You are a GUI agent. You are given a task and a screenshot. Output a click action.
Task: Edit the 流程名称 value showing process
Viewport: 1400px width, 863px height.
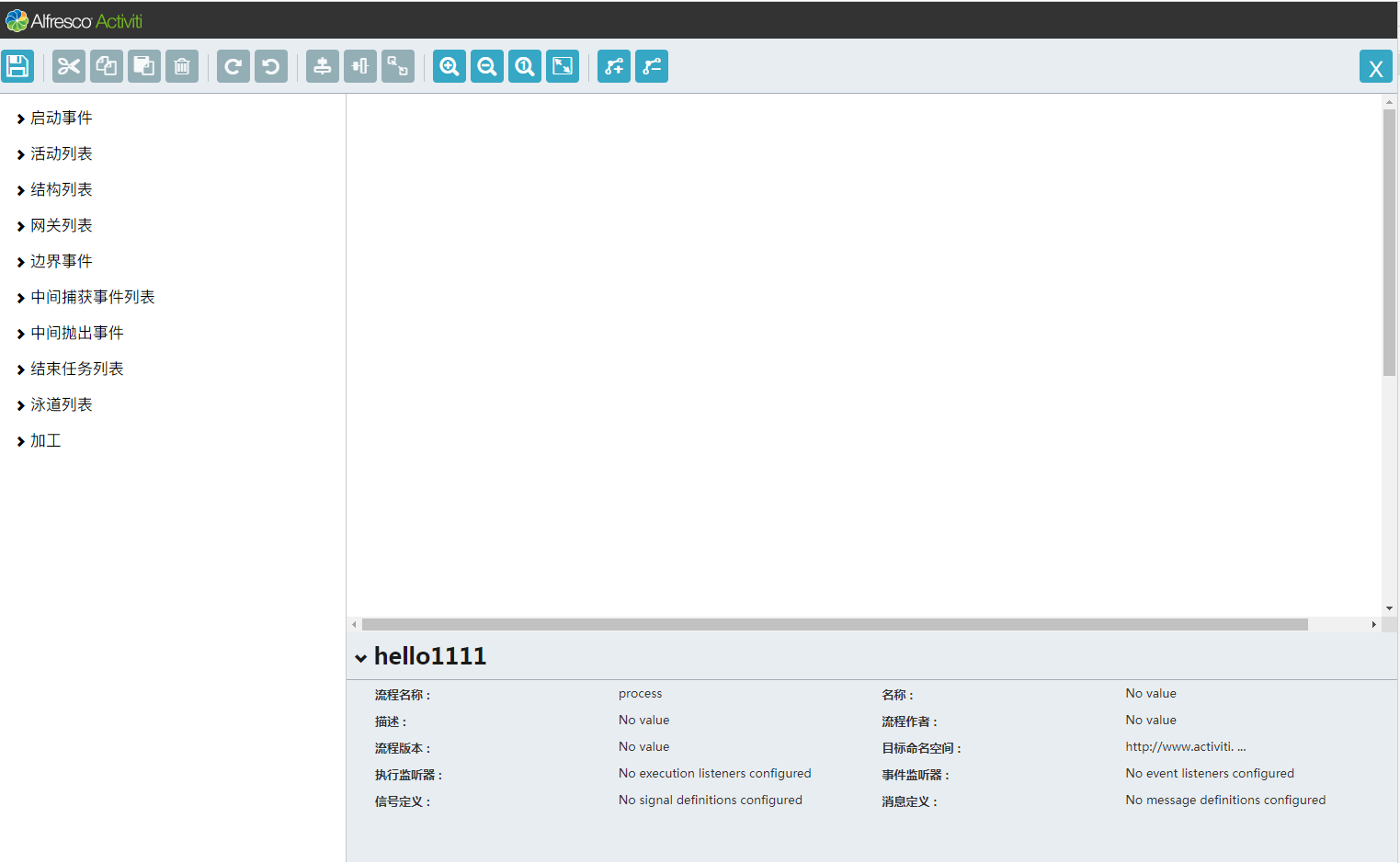(x=640, y=693)
